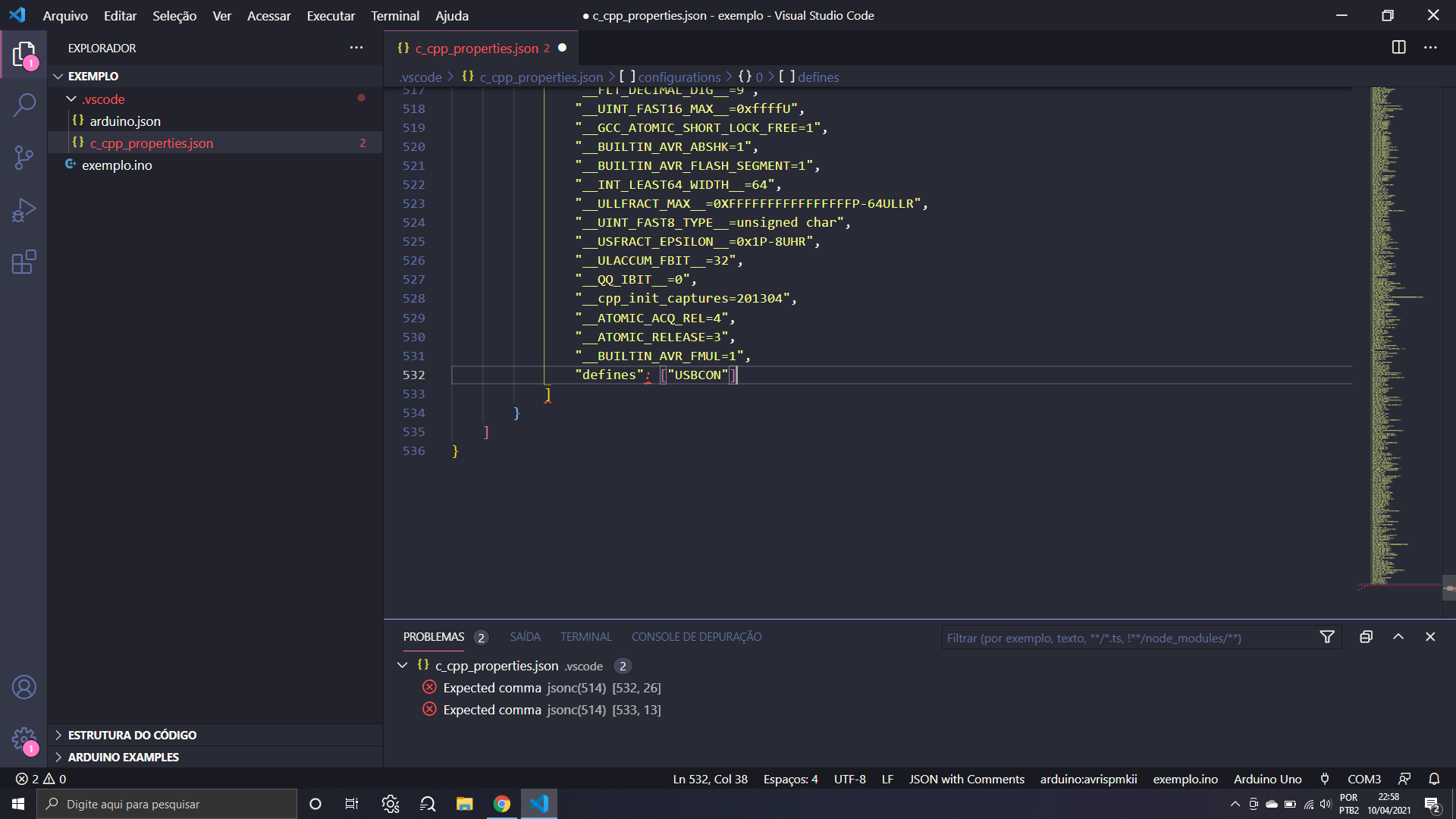Open the Extensions view
The image size is (1456, 819).
(24, 262)
